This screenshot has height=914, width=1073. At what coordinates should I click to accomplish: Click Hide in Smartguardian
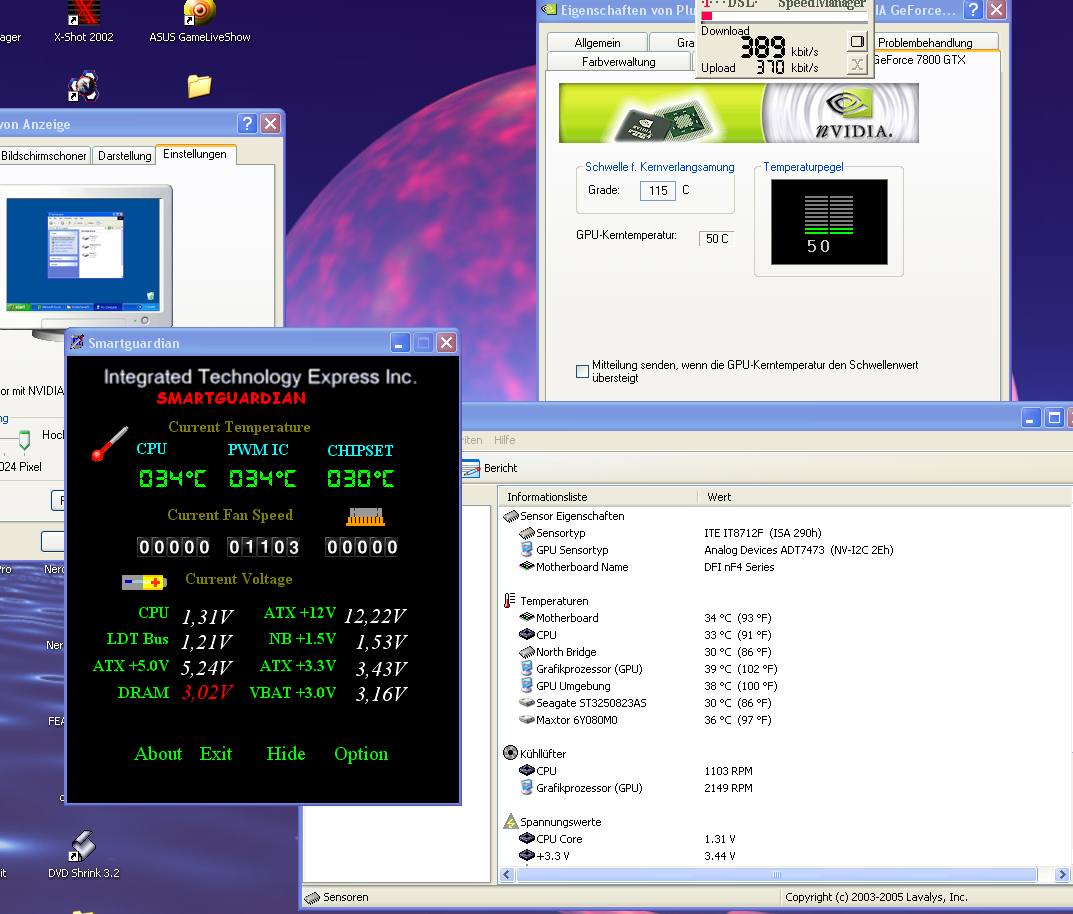286,753
